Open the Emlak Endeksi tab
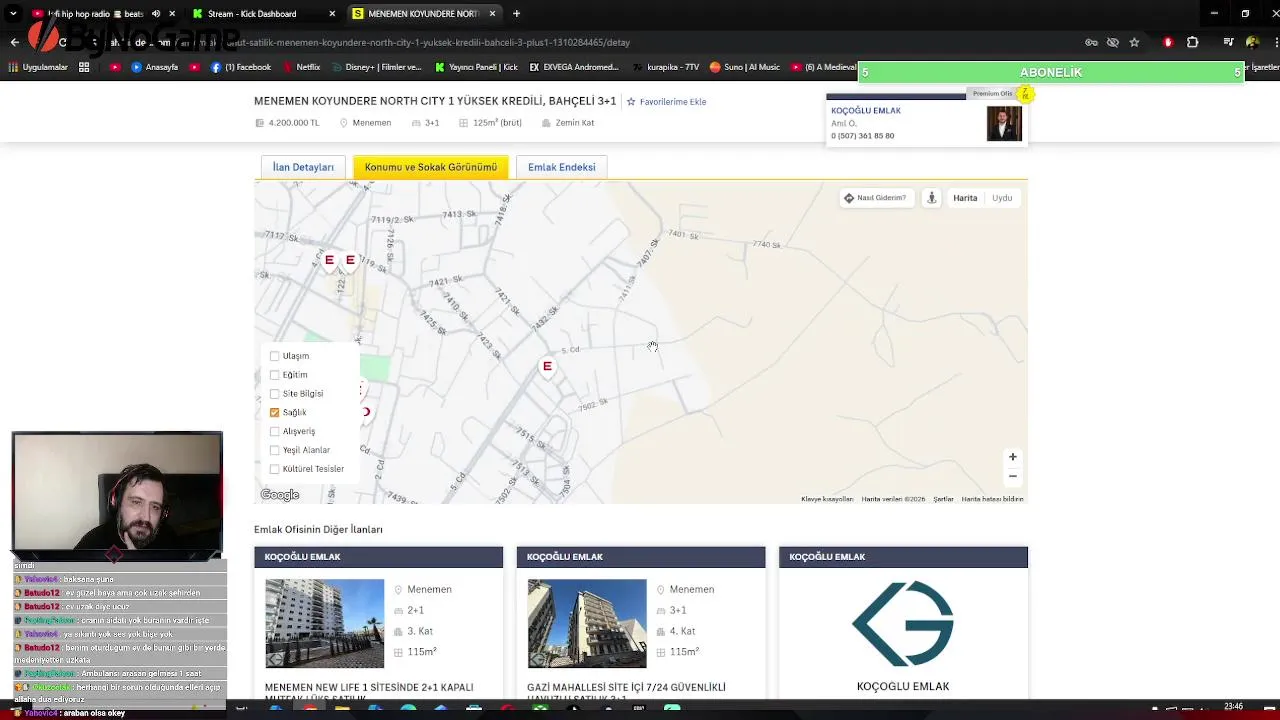 pyautogui.click(x=562, y=167)
